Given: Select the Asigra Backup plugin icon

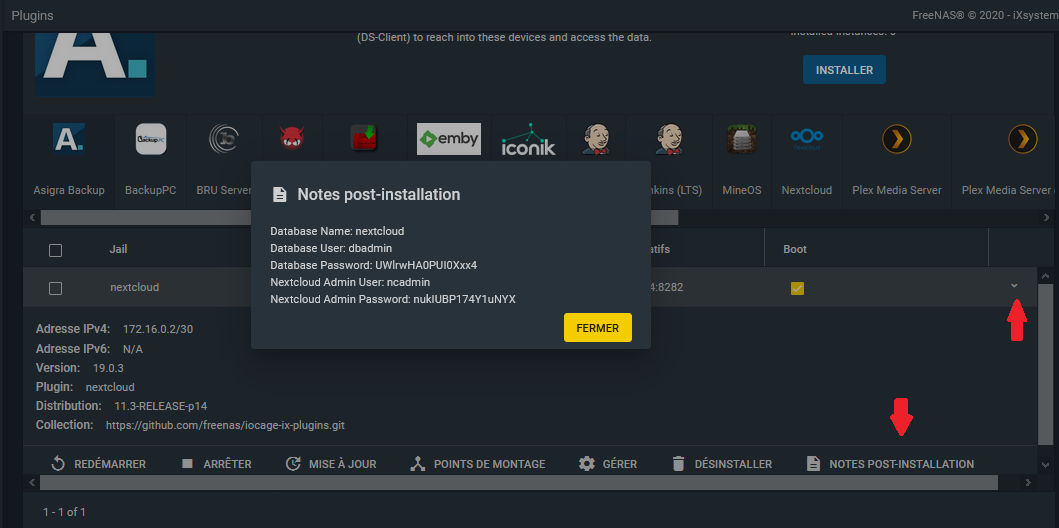Looking at the screenshot, I should point(68,140).
